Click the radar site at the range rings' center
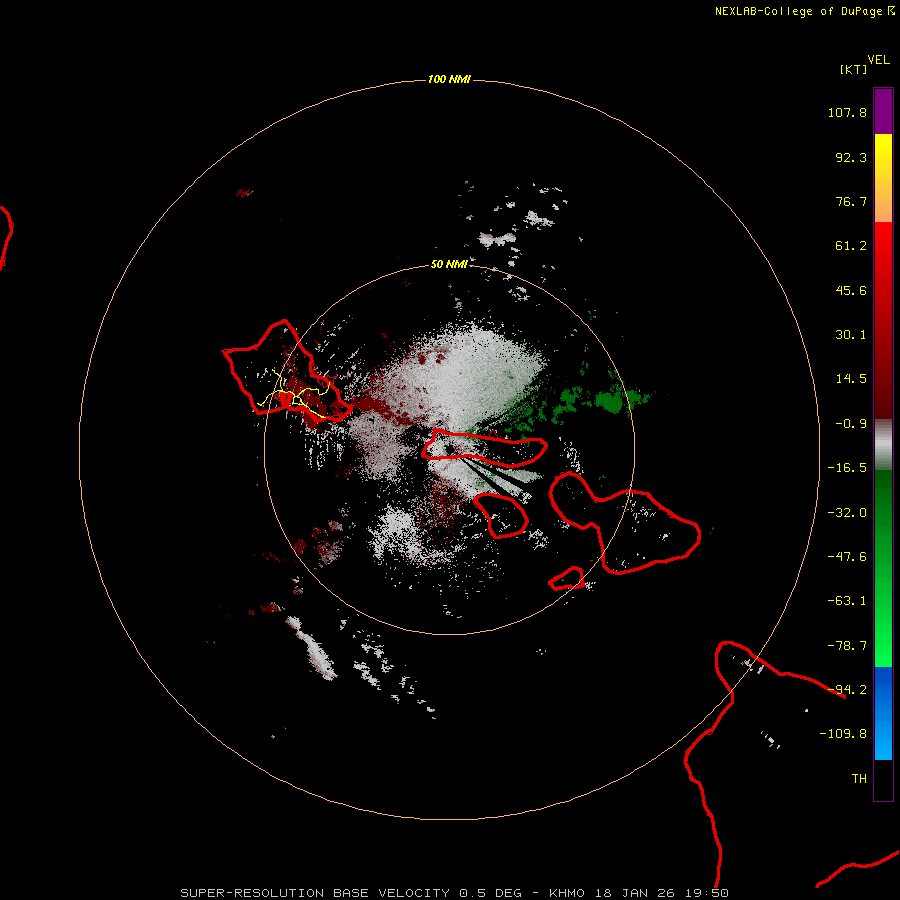 coord(449,449)
